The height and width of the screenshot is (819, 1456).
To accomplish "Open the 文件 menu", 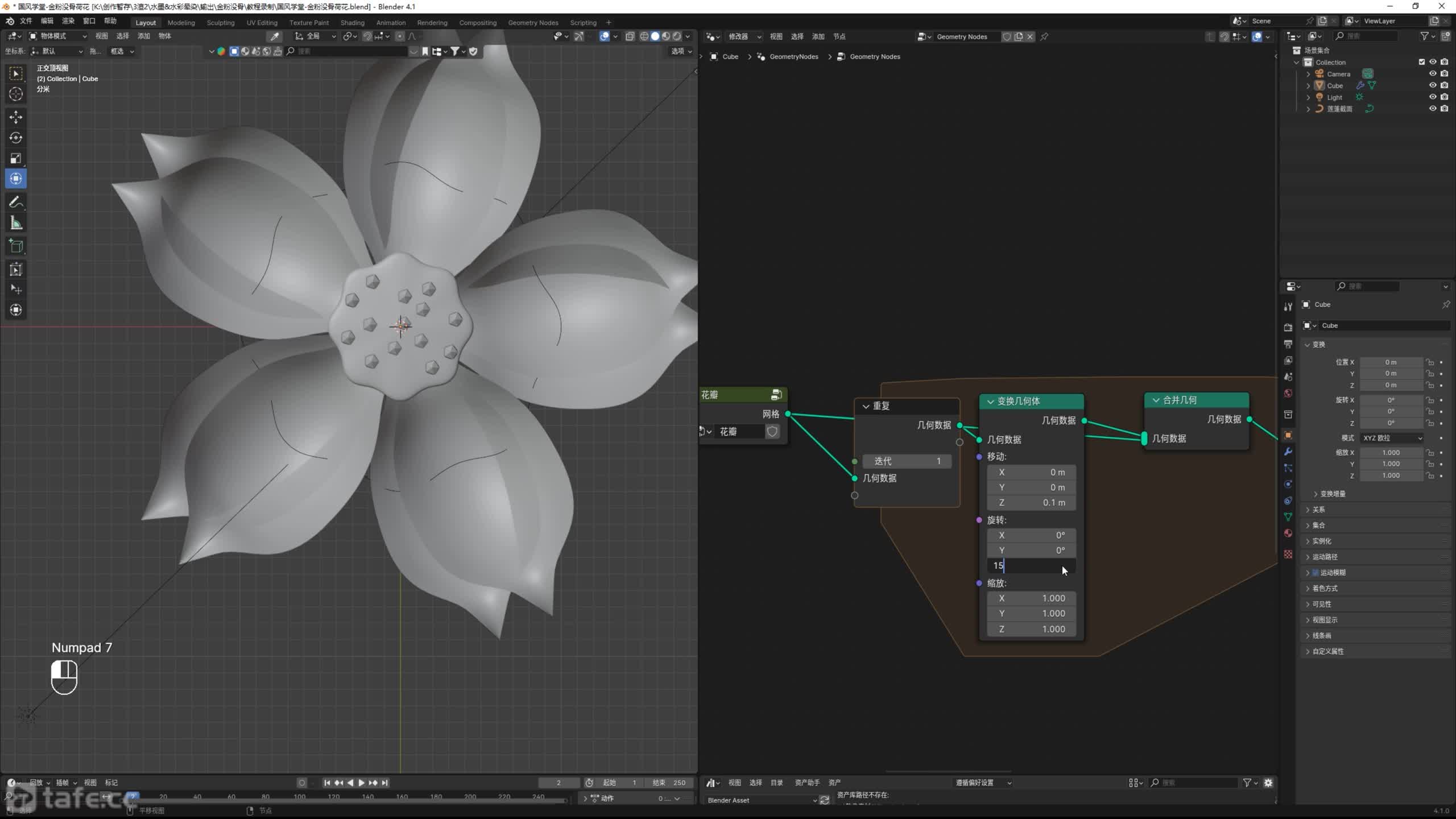I will [26, 21].
